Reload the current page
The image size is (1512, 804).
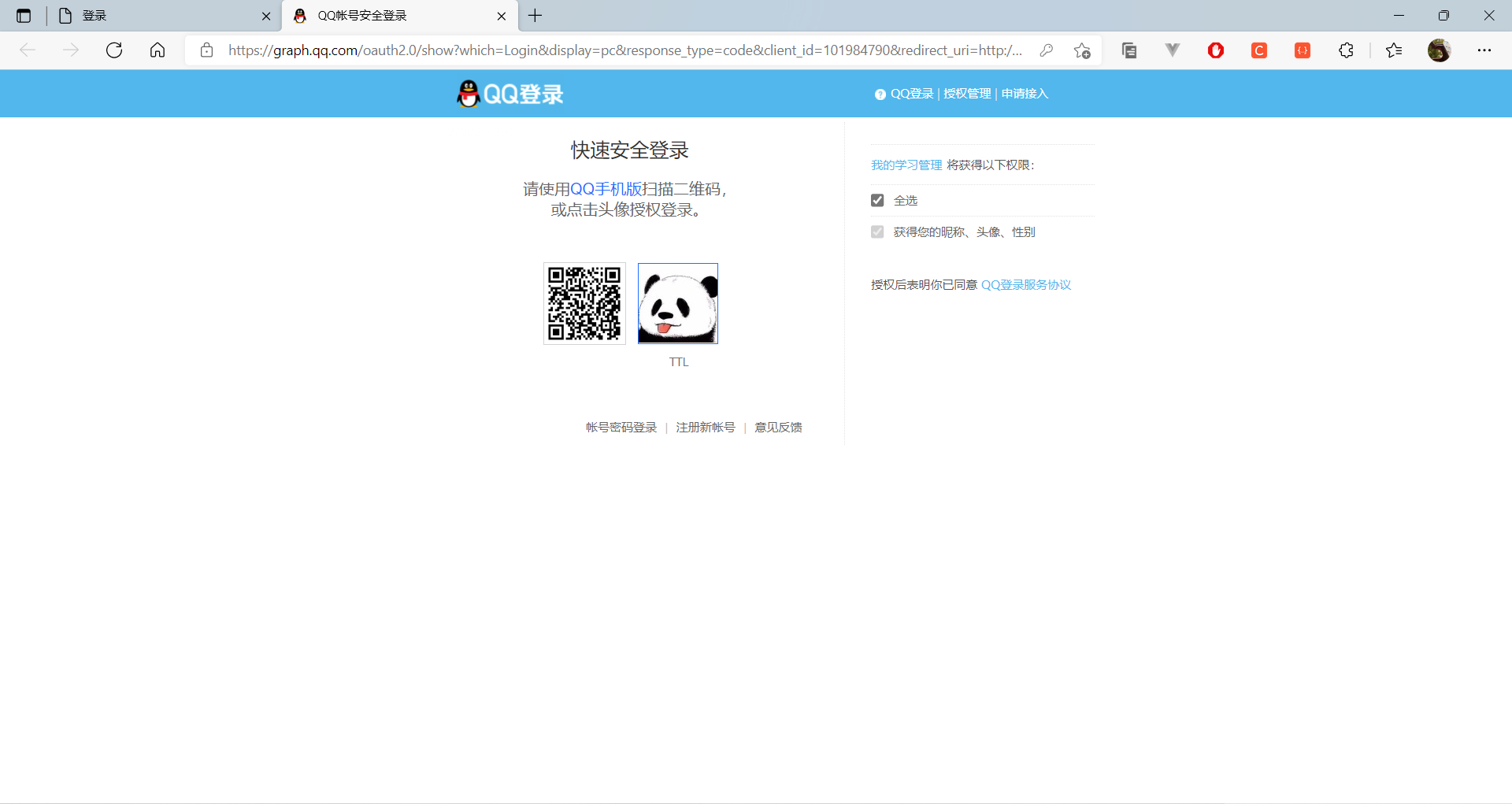tap(114, 50)
